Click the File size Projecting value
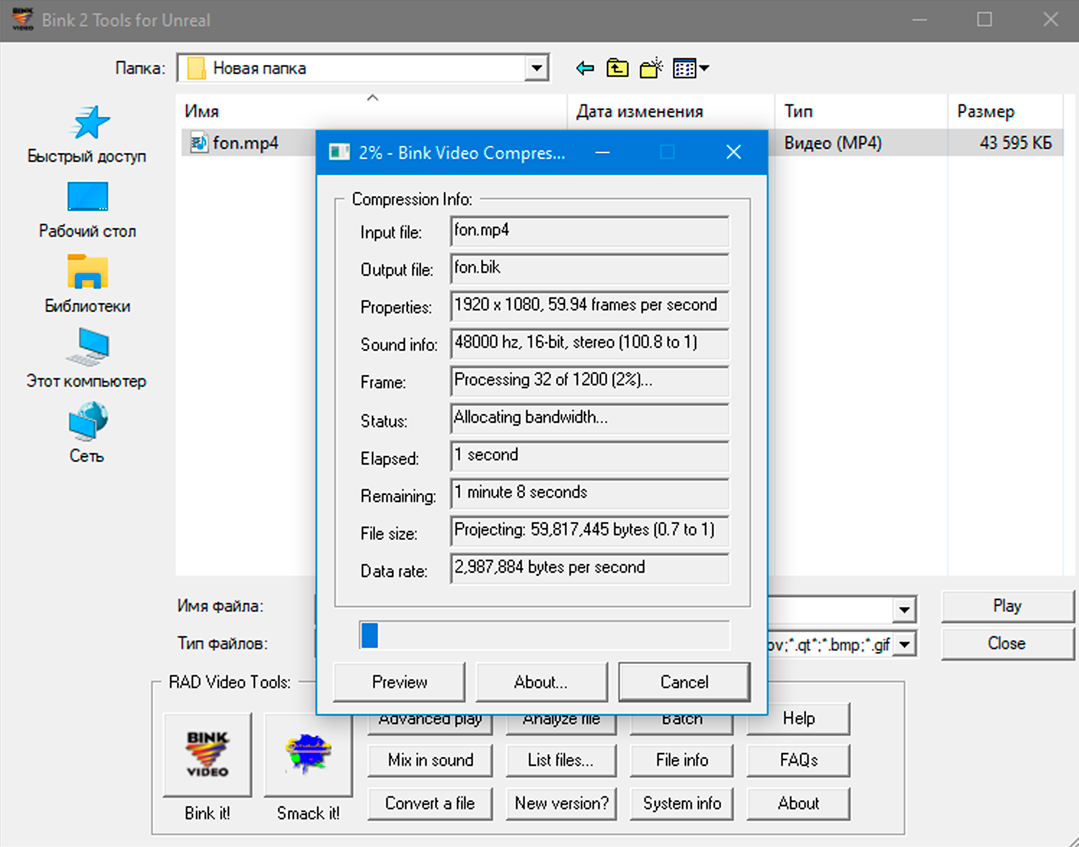This screenshot has width=1079, height=847. [x=590, y=530]
